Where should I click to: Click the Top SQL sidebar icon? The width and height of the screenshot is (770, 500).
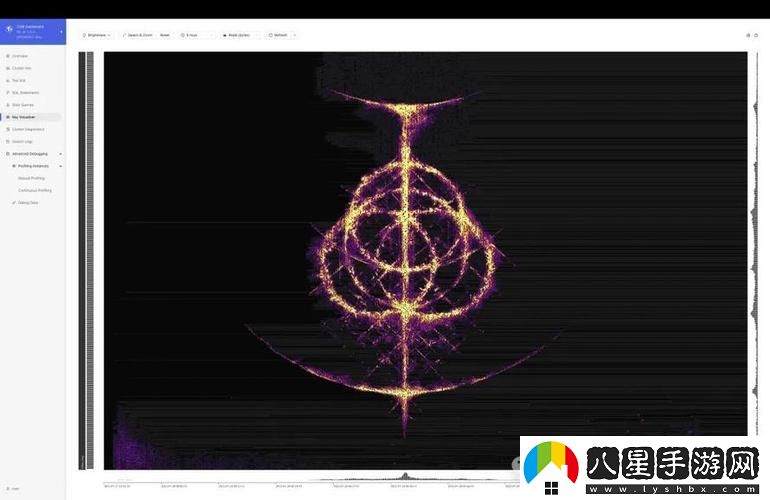8,81
